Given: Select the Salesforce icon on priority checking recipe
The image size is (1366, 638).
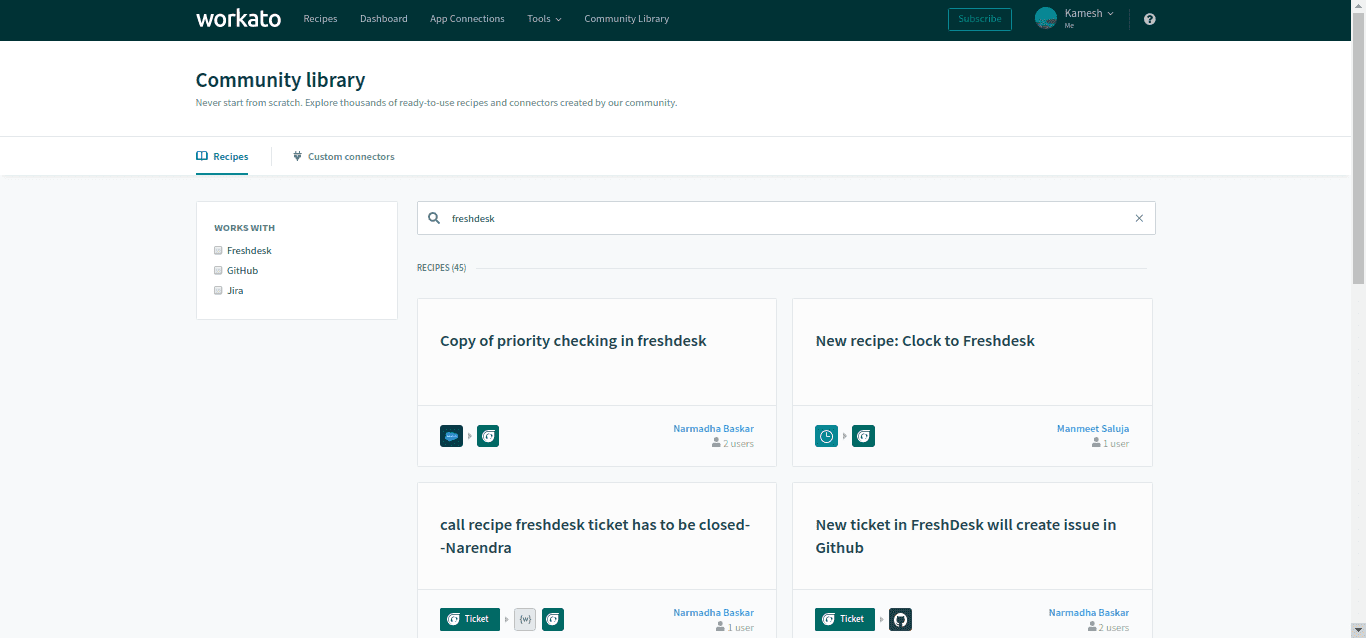Looking at the screenshot, I should click(451, 436).
